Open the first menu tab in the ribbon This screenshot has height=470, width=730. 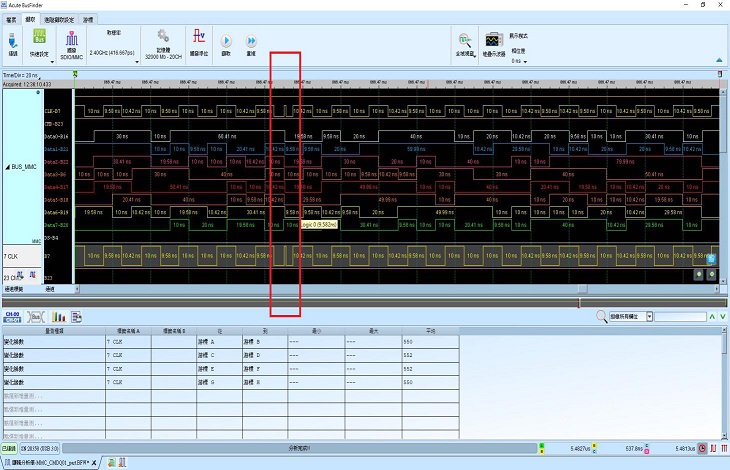11,18
